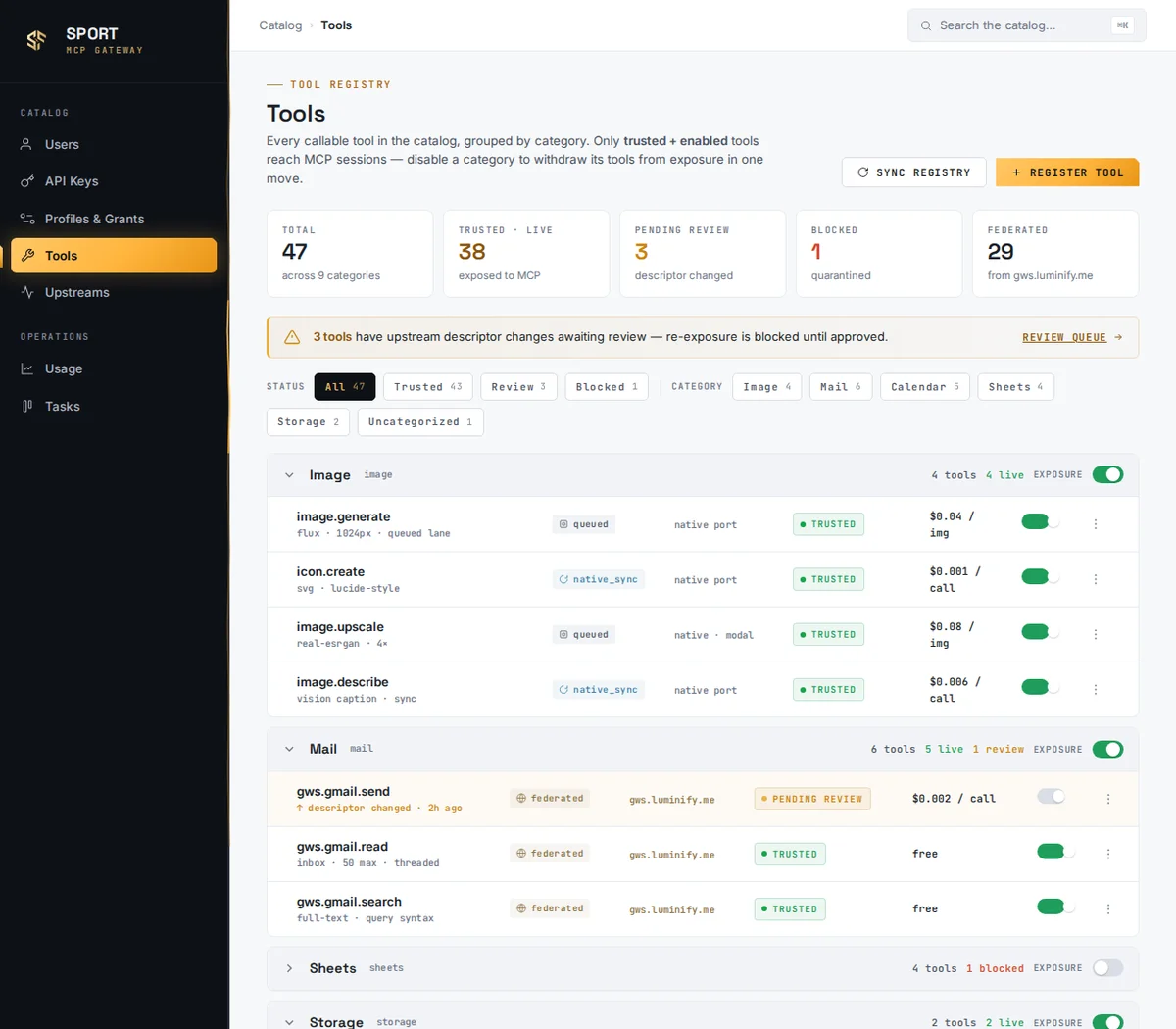Click the search magnifier icon
Image resolution: width=1176 pixels, height=1029 pixels.
[x=925, y=25]
